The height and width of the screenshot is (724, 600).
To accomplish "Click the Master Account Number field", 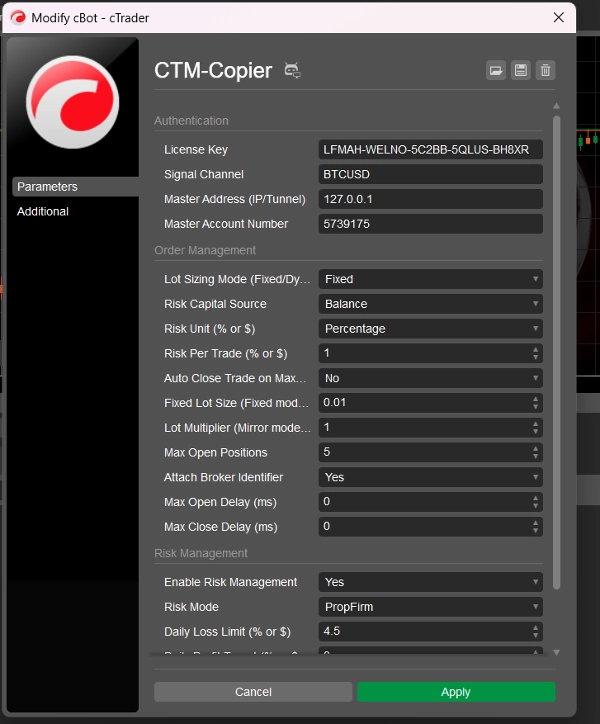I will (x=430, y=224).
